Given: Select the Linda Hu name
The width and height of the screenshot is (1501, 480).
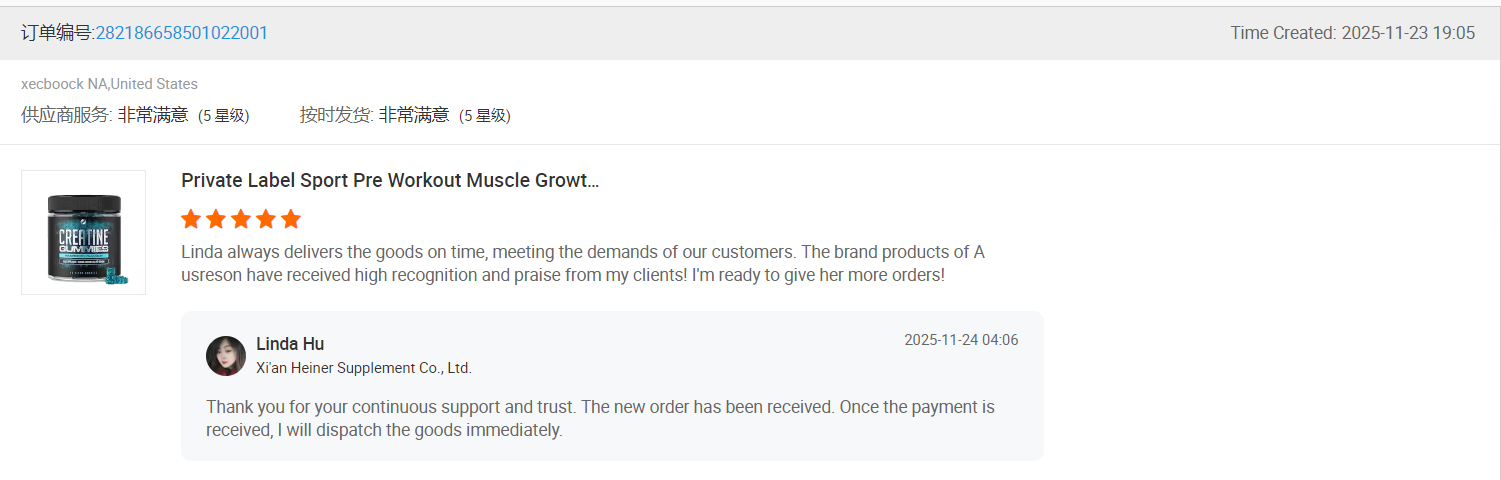Looking at the screenshot, I should 290,344.
